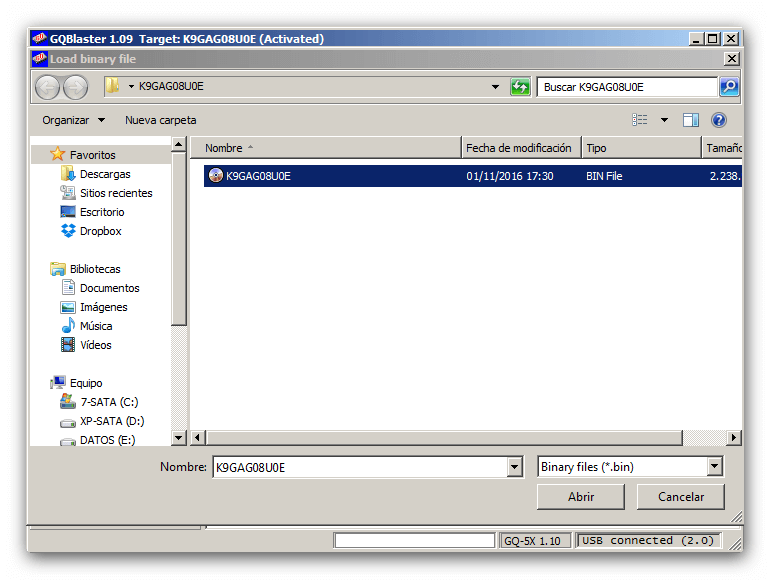This screenshot has height=580, width=771.
Task: Toggle the preview pane icon
Action: pos(691,120)
